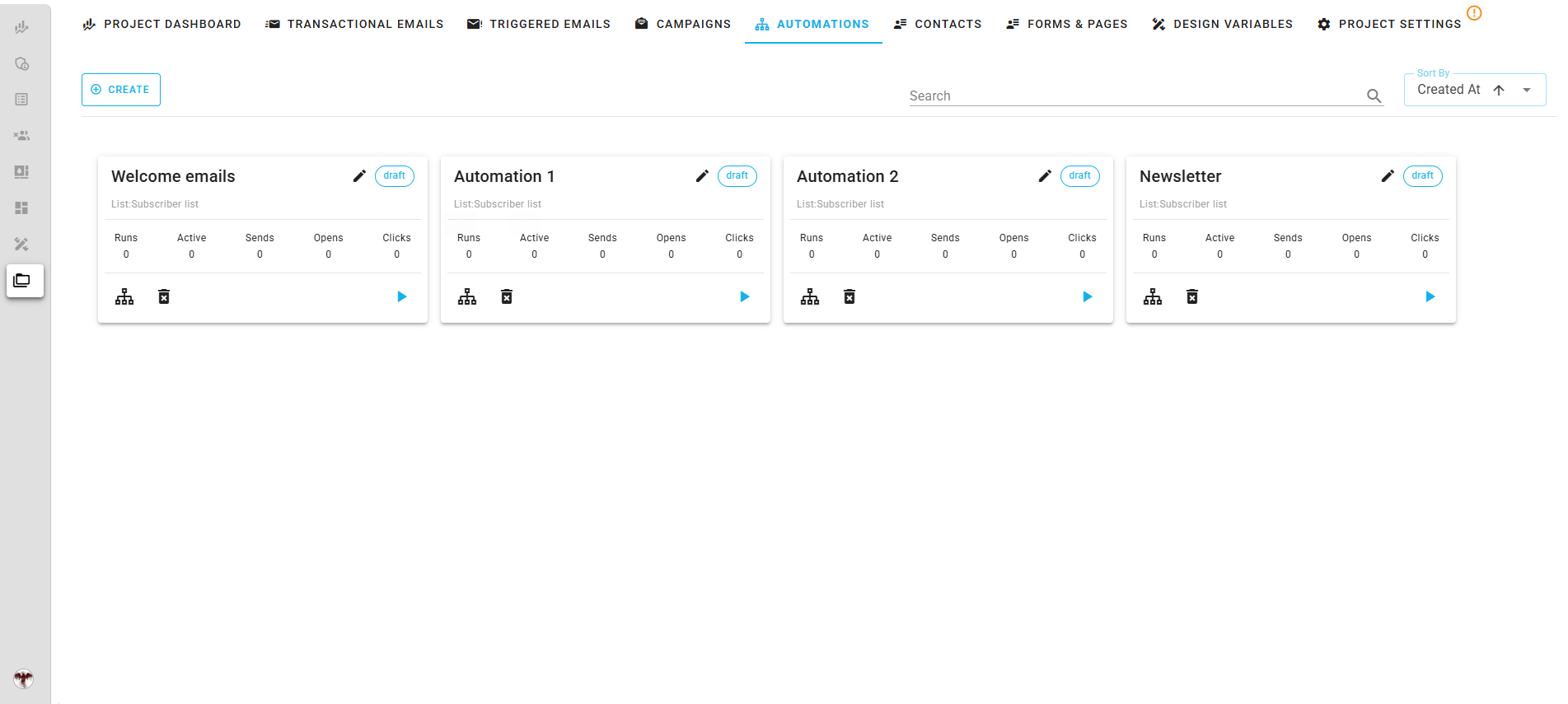Click the orange warning alert icon

coord(1474,13)
